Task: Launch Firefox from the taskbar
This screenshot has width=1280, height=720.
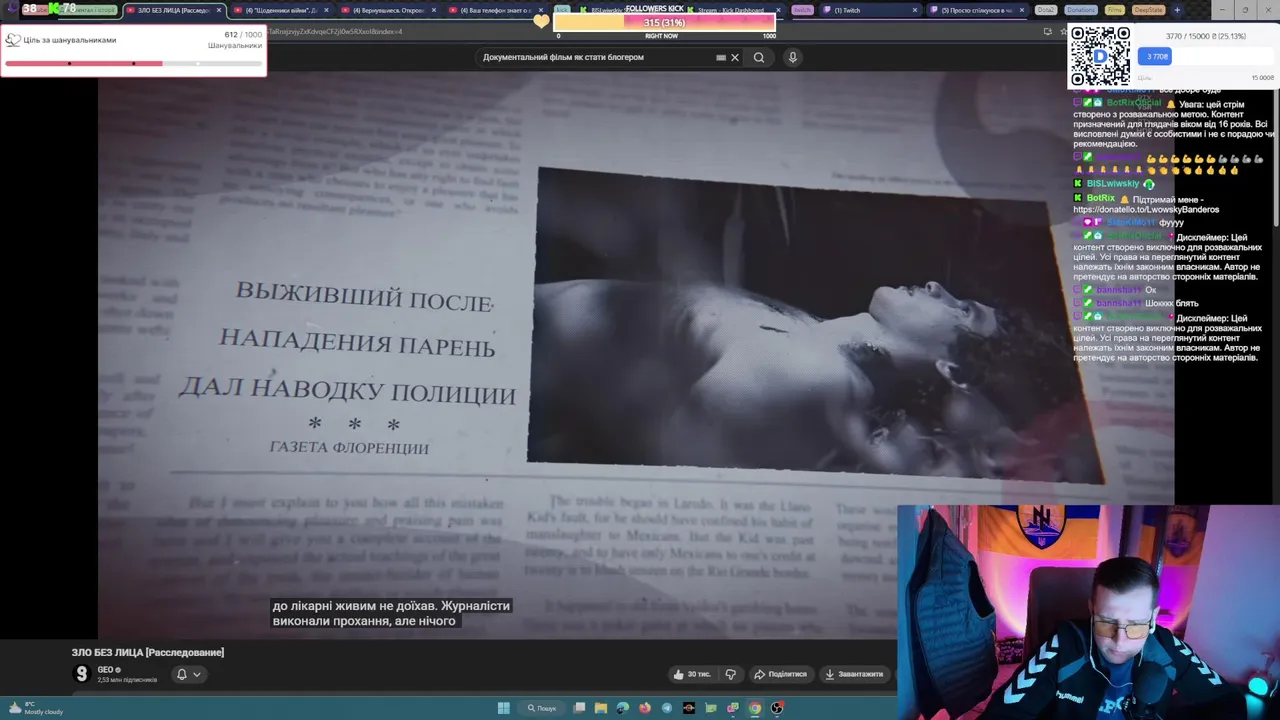Action: tap(645, 708)
